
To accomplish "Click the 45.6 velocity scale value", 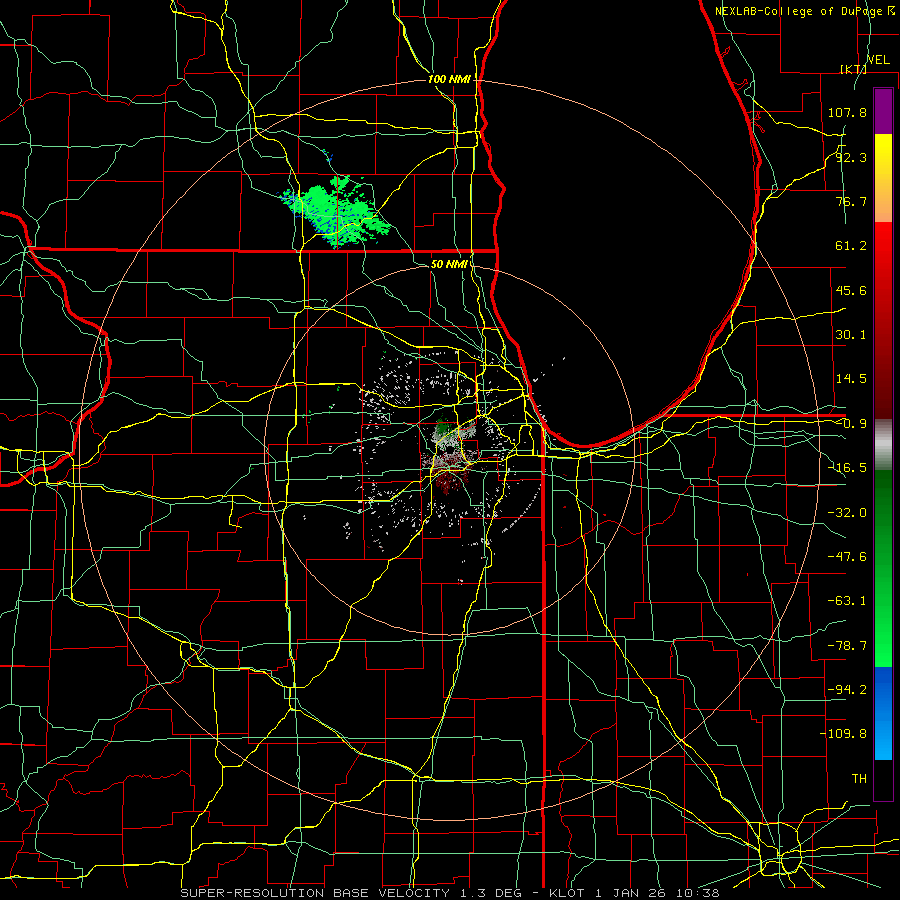I will coord(851,290).
